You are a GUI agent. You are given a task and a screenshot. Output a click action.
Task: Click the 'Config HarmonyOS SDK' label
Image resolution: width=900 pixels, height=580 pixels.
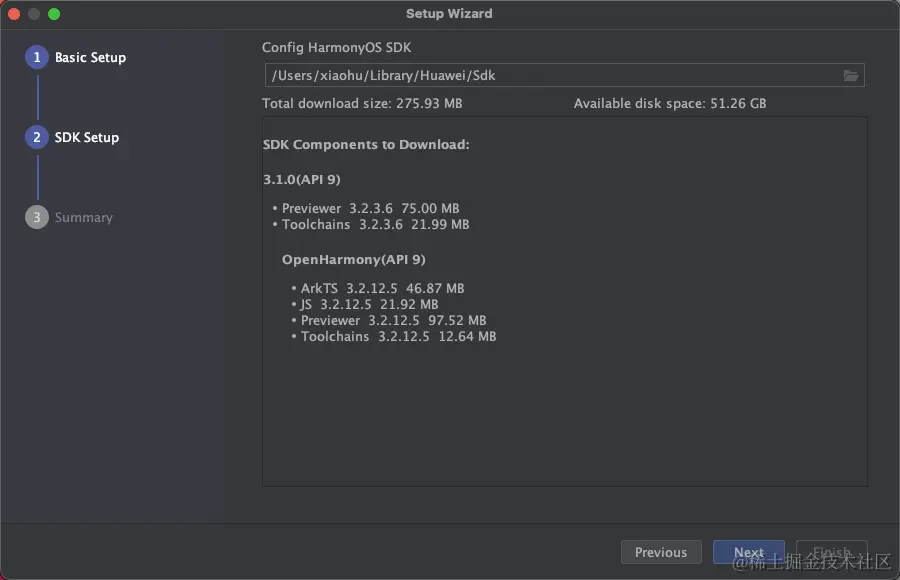pyautogui.click(x=336, y=48)
